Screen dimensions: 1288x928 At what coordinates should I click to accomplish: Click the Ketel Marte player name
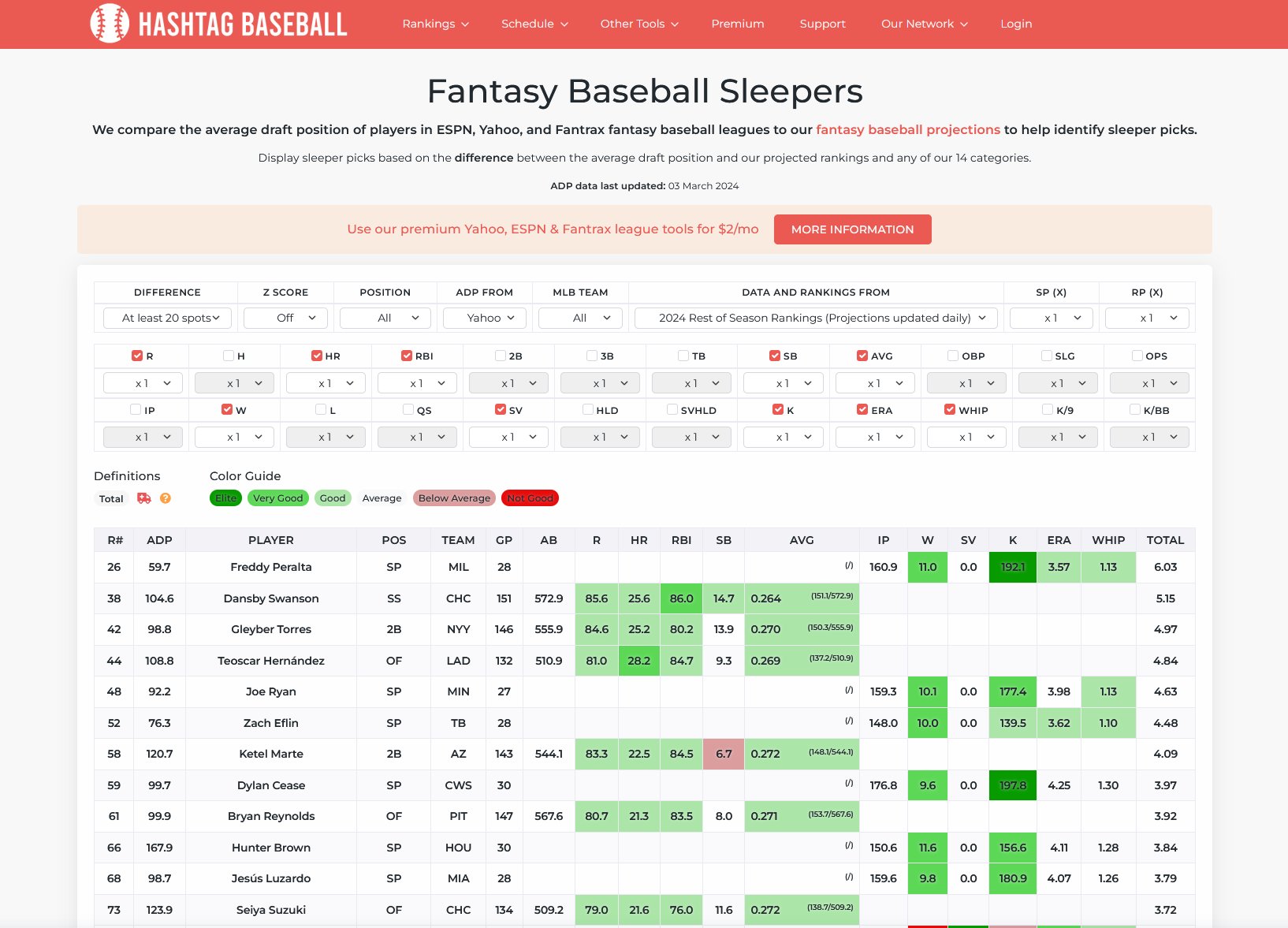click(271, 754)
